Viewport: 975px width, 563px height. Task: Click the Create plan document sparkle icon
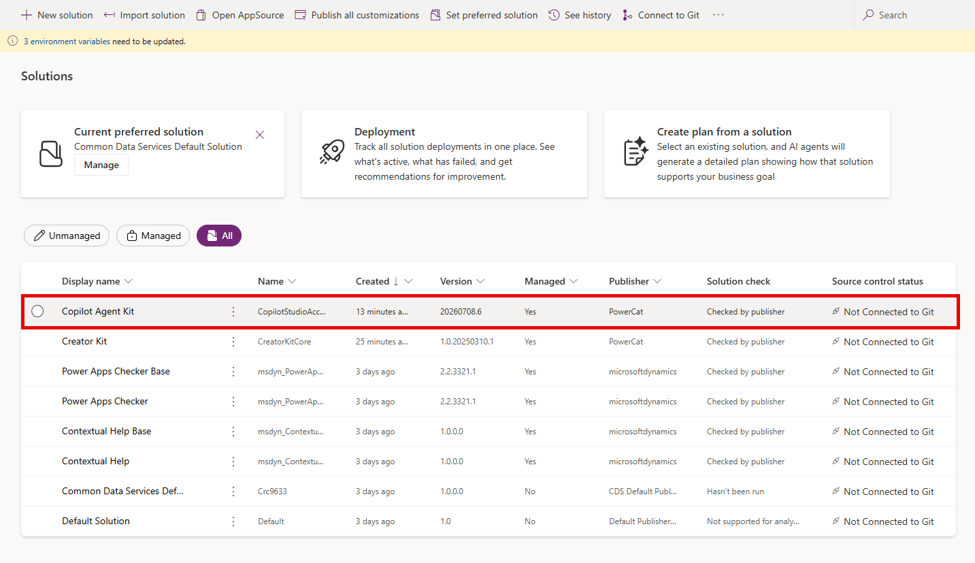(x=635, y=152)
